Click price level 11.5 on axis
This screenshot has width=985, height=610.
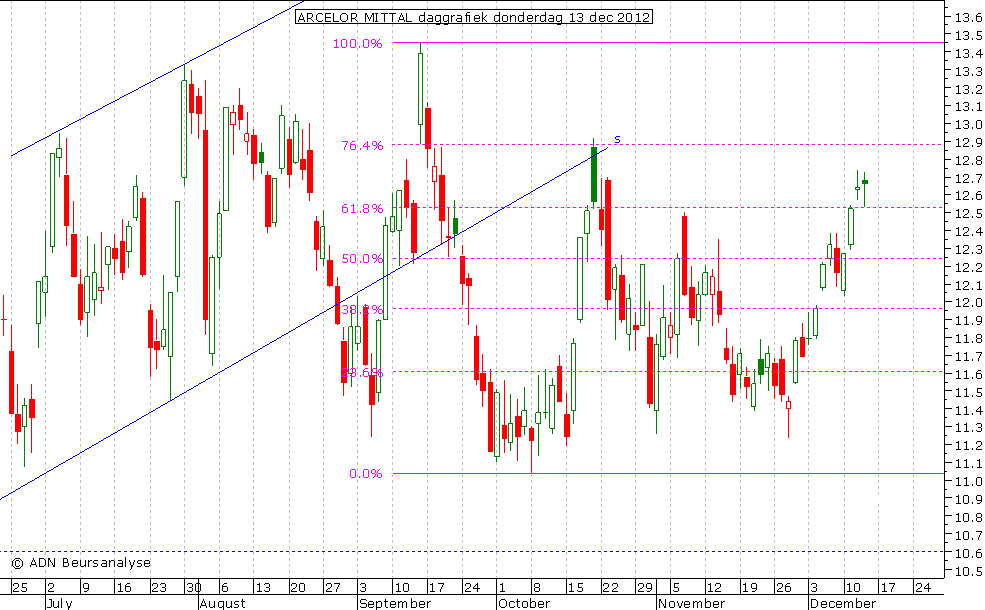968,393
